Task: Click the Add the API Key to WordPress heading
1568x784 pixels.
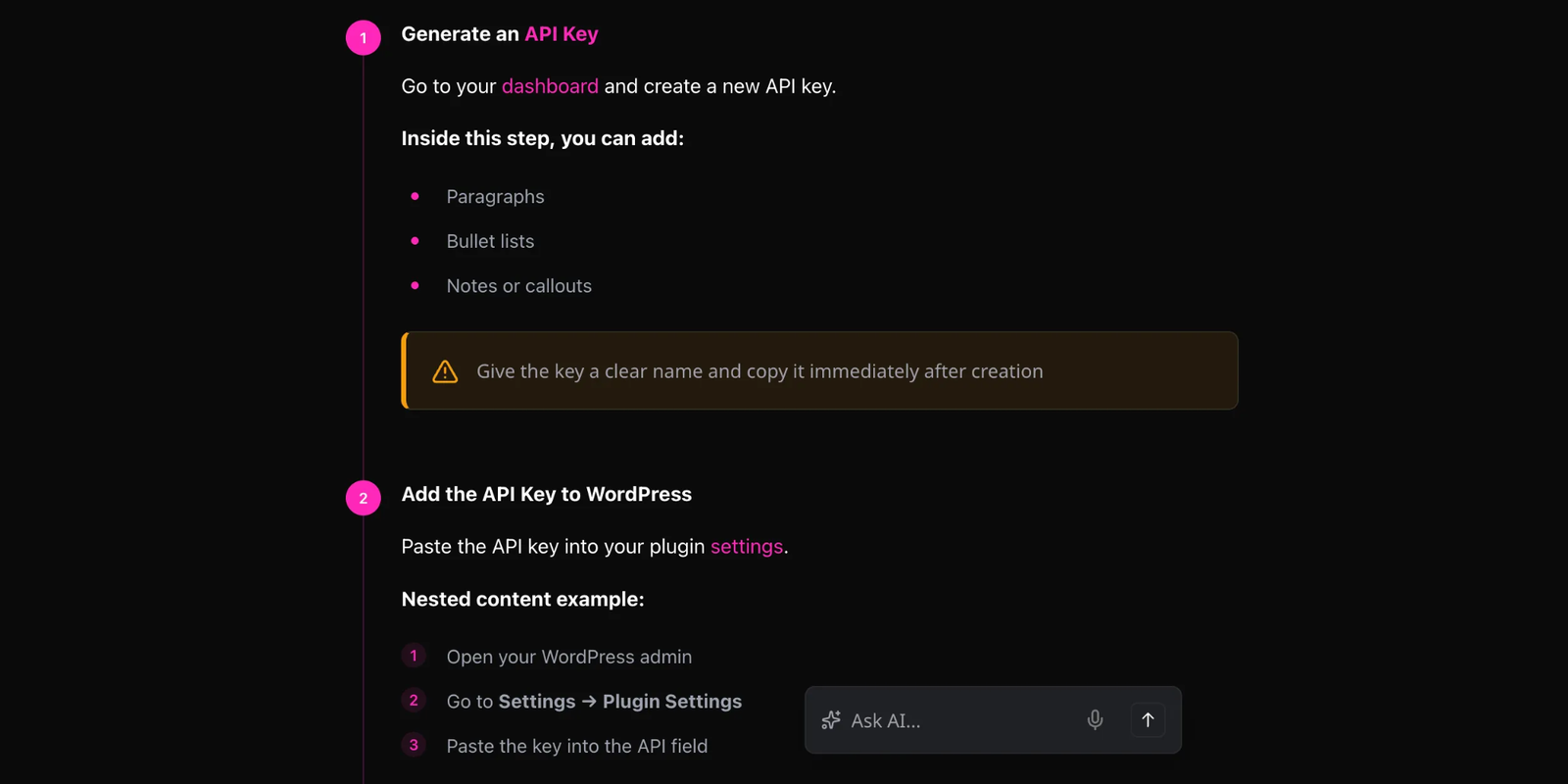Action: [x=546, y=495]
